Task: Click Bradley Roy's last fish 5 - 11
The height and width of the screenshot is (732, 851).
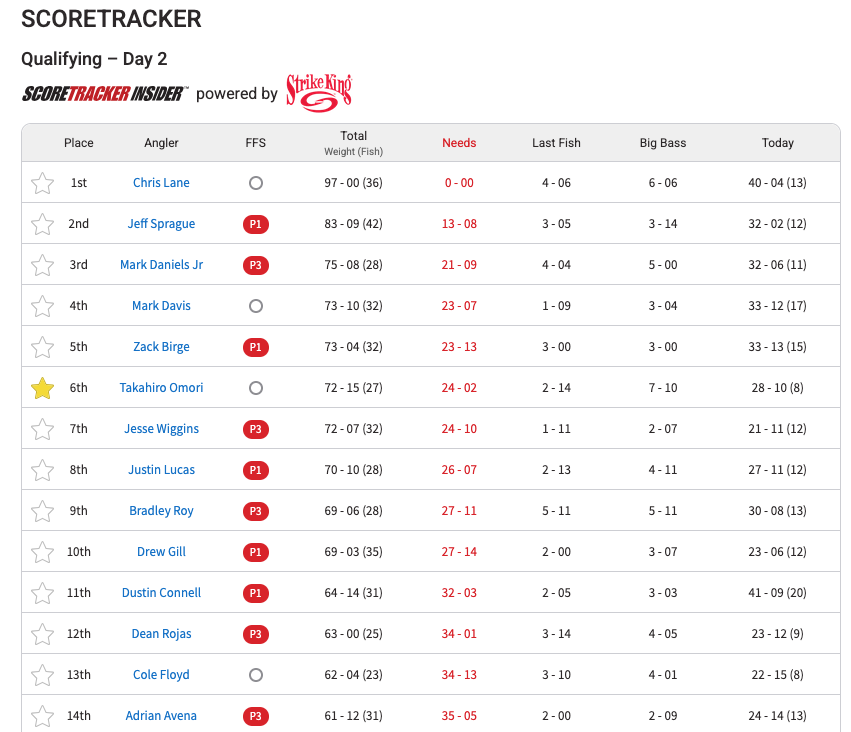Action: (556, 511)
